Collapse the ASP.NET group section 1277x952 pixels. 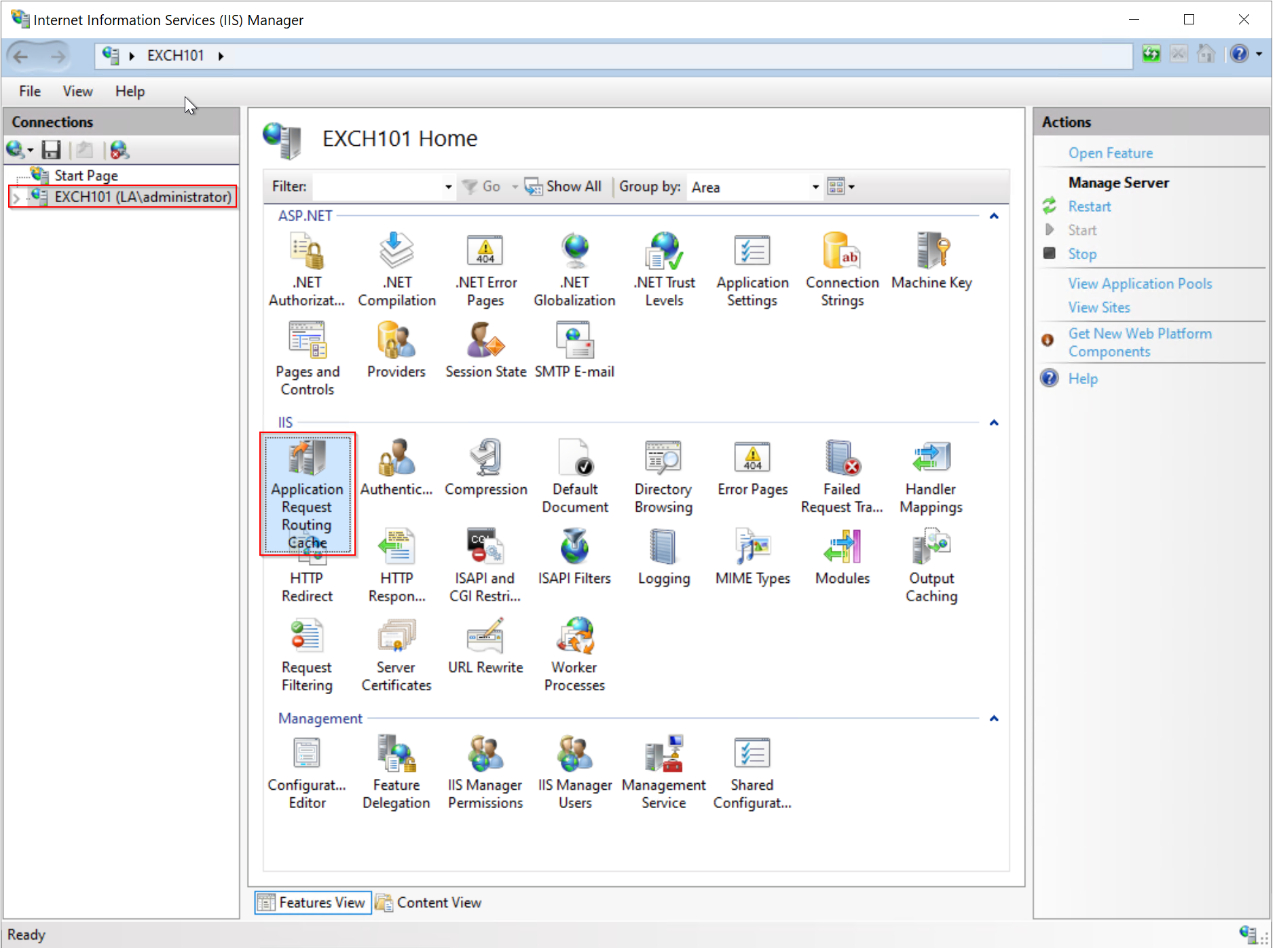[x=993, y=216]
